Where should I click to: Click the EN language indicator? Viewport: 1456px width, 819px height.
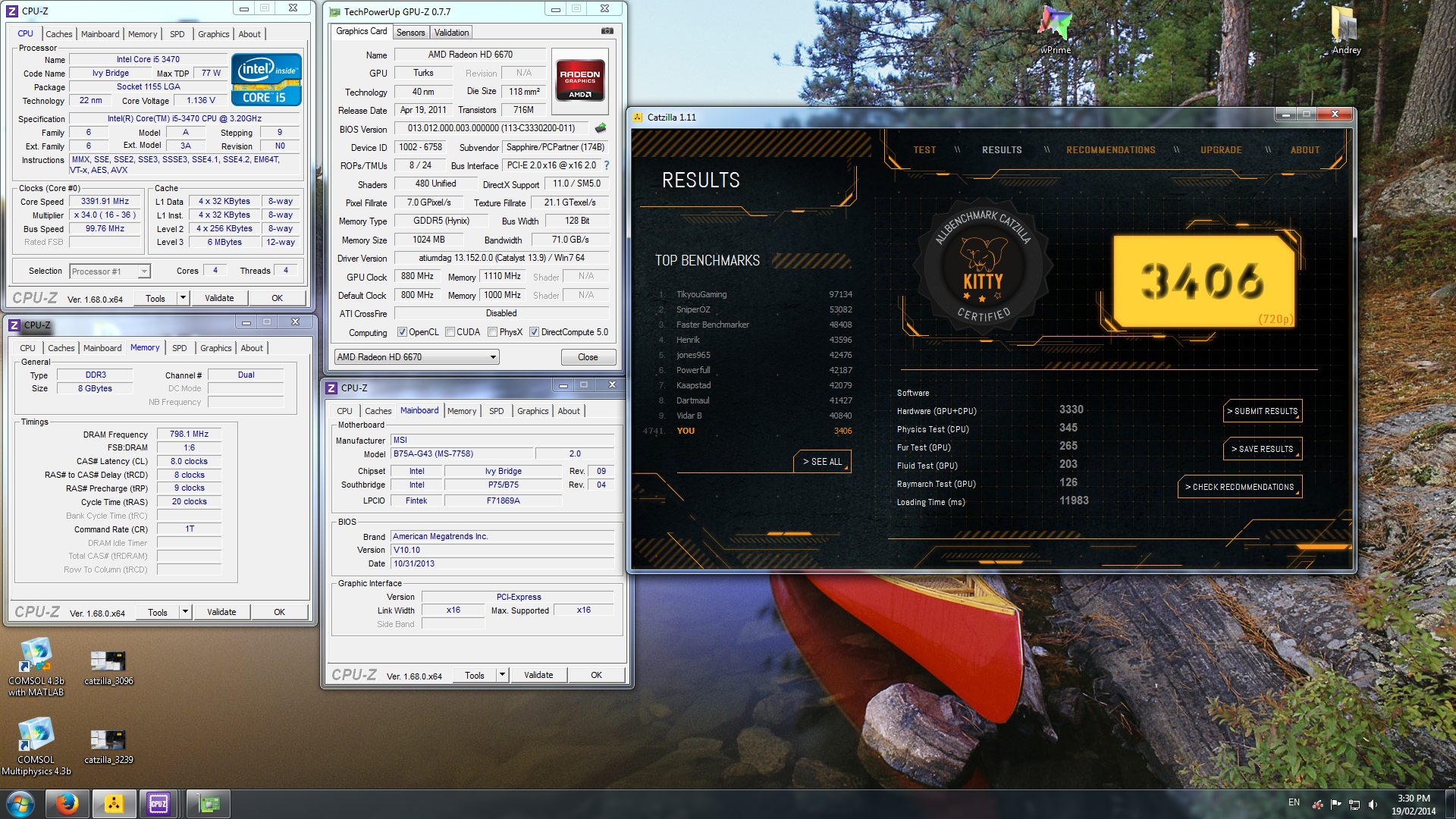1294,802
